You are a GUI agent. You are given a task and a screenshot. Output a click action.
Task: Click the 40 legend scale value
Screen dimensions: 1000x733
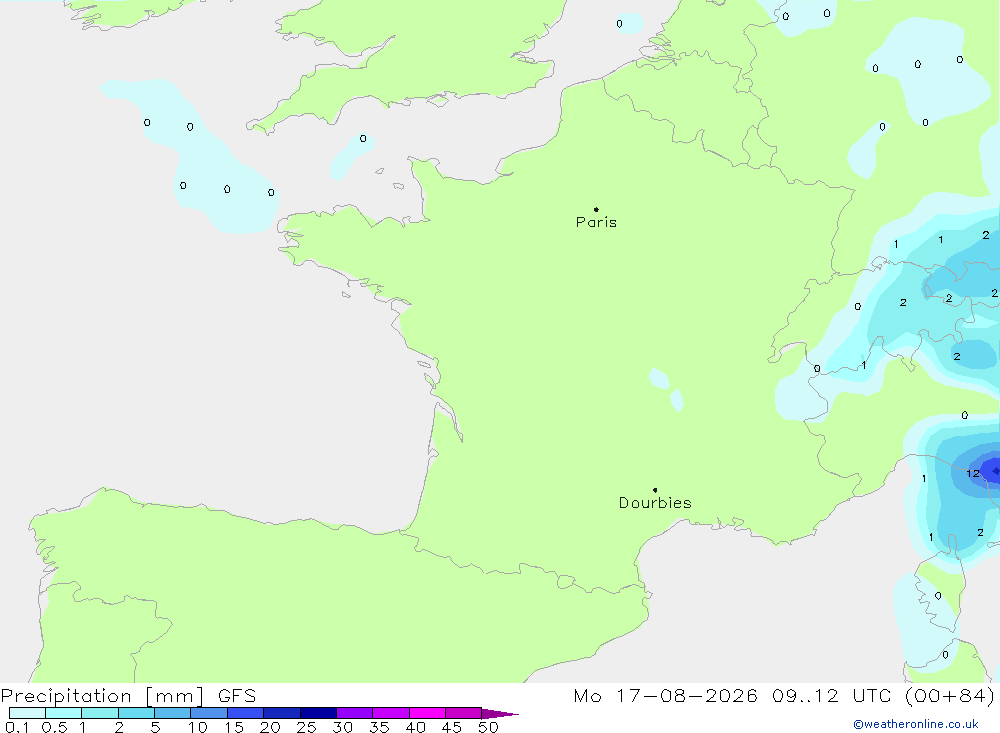[416, 727]
